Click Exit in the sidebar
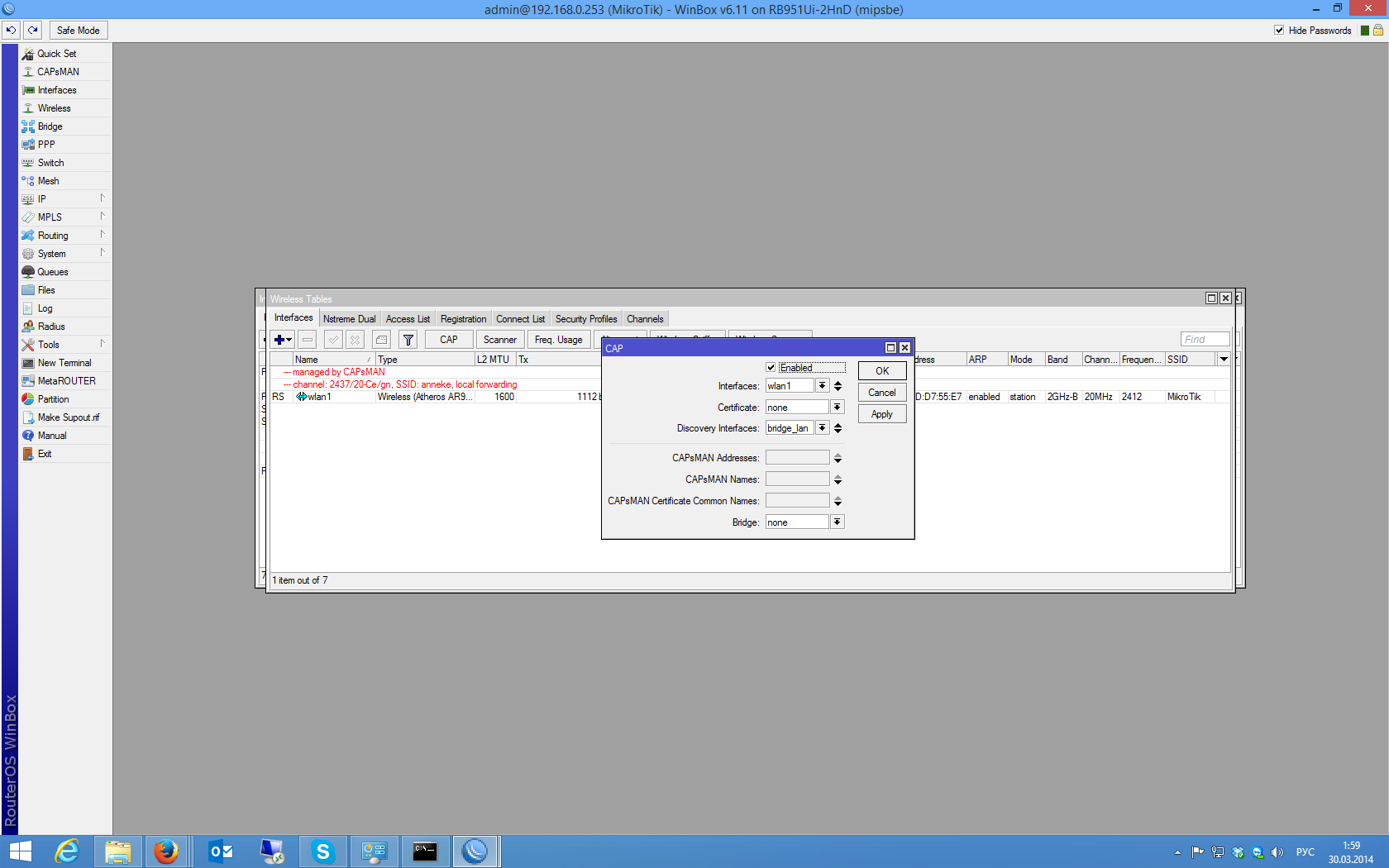The height and width of the screenshot is (868, 1389). (45, 454)
